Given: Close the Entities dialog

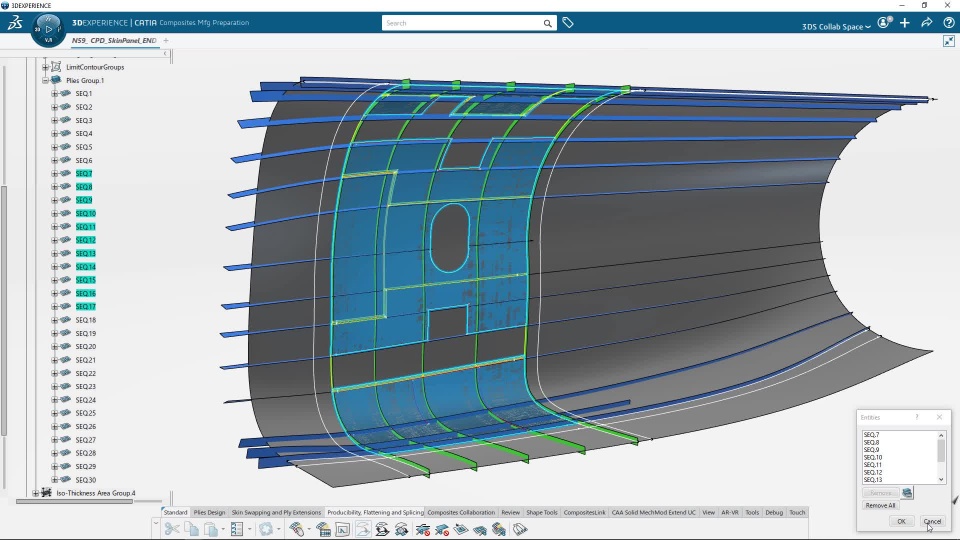Looking at the screenshot, I should pyautogui.click(x=940, y=417).
